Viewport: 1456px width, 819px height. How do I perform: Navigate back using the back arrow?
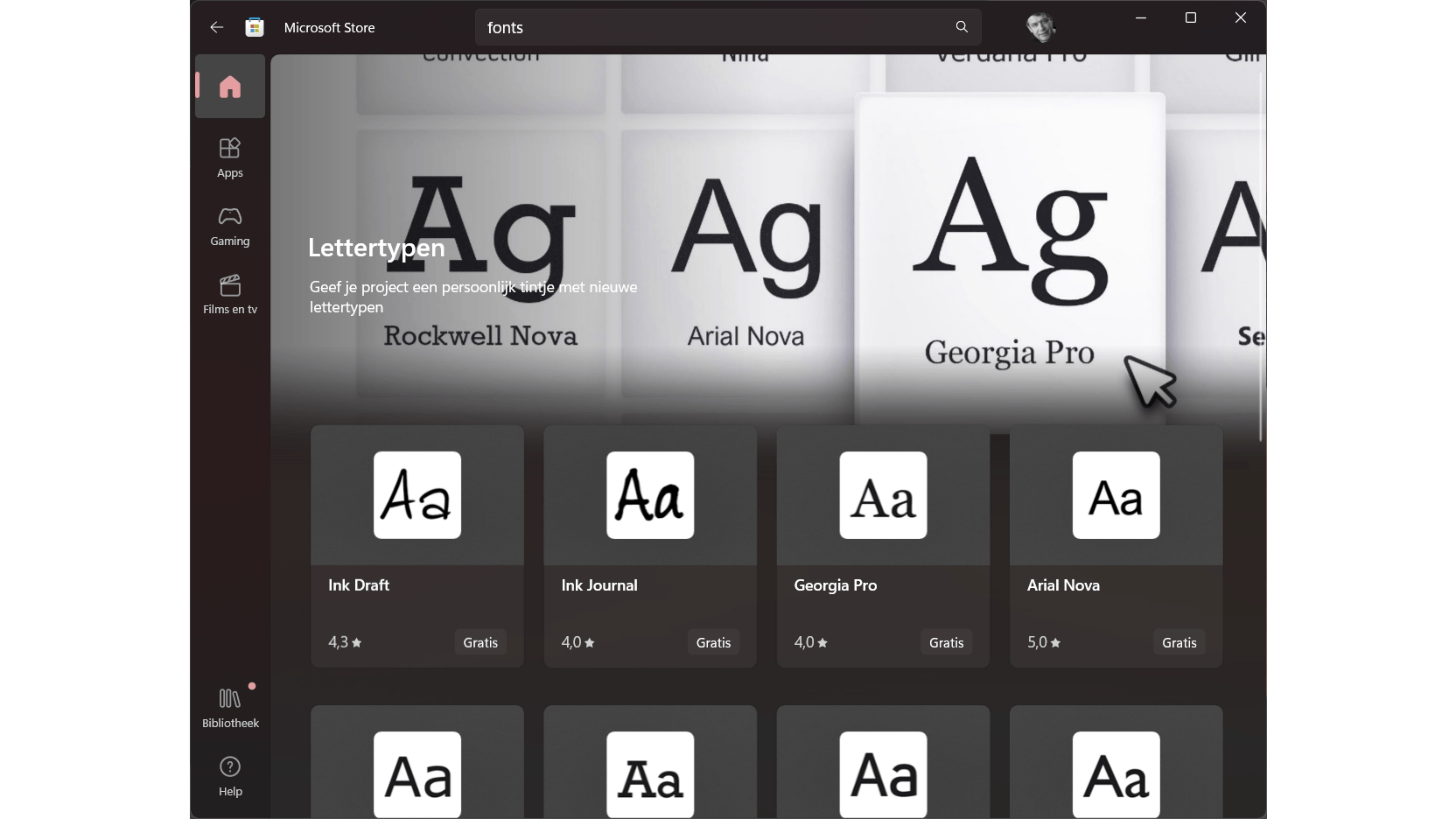coord(215,27)
